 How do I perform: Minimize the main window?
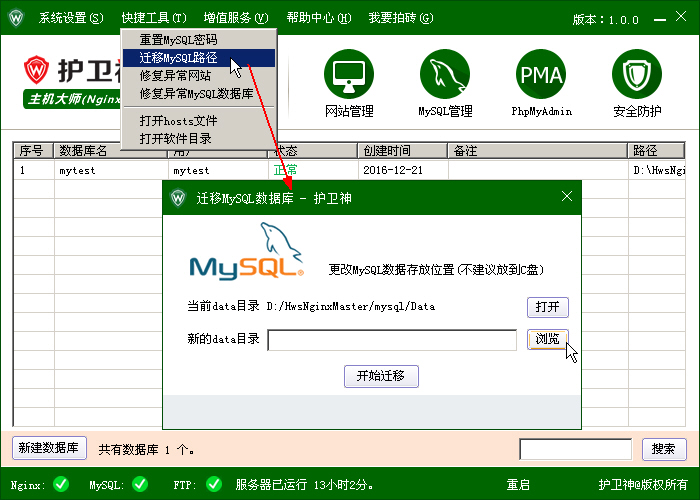coord(660,19)
